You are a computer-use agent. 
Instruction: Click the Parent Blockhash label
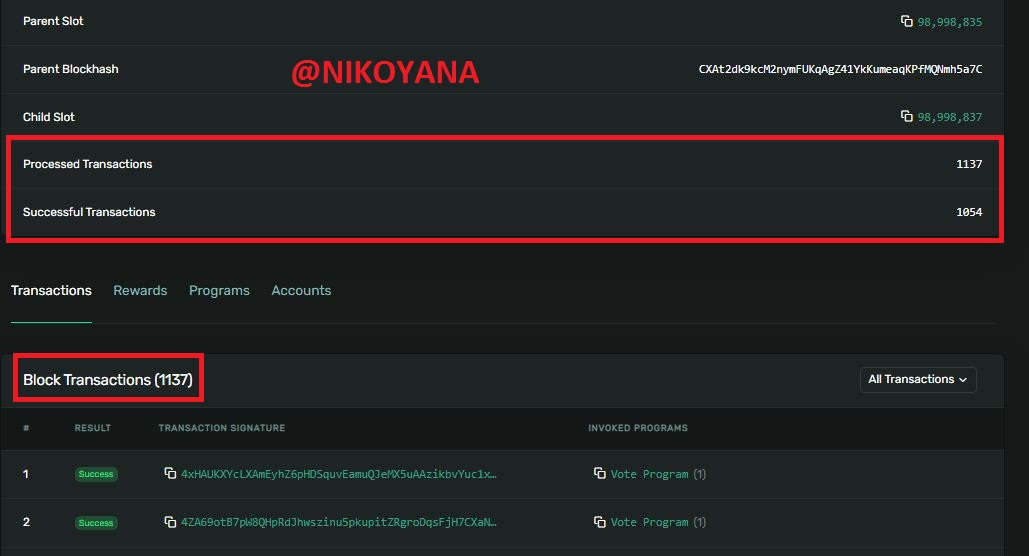(71, 69)
